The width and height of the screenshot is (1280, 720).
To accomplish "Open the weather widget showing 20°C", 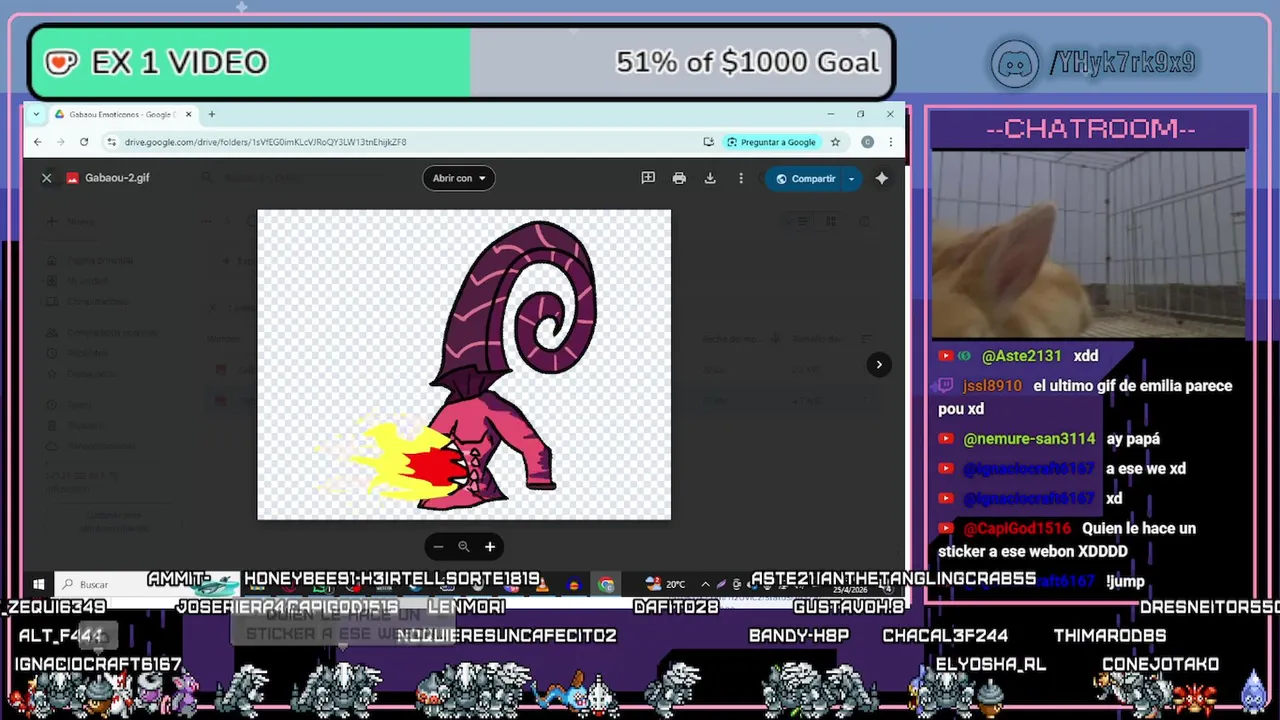I will 666,584.
